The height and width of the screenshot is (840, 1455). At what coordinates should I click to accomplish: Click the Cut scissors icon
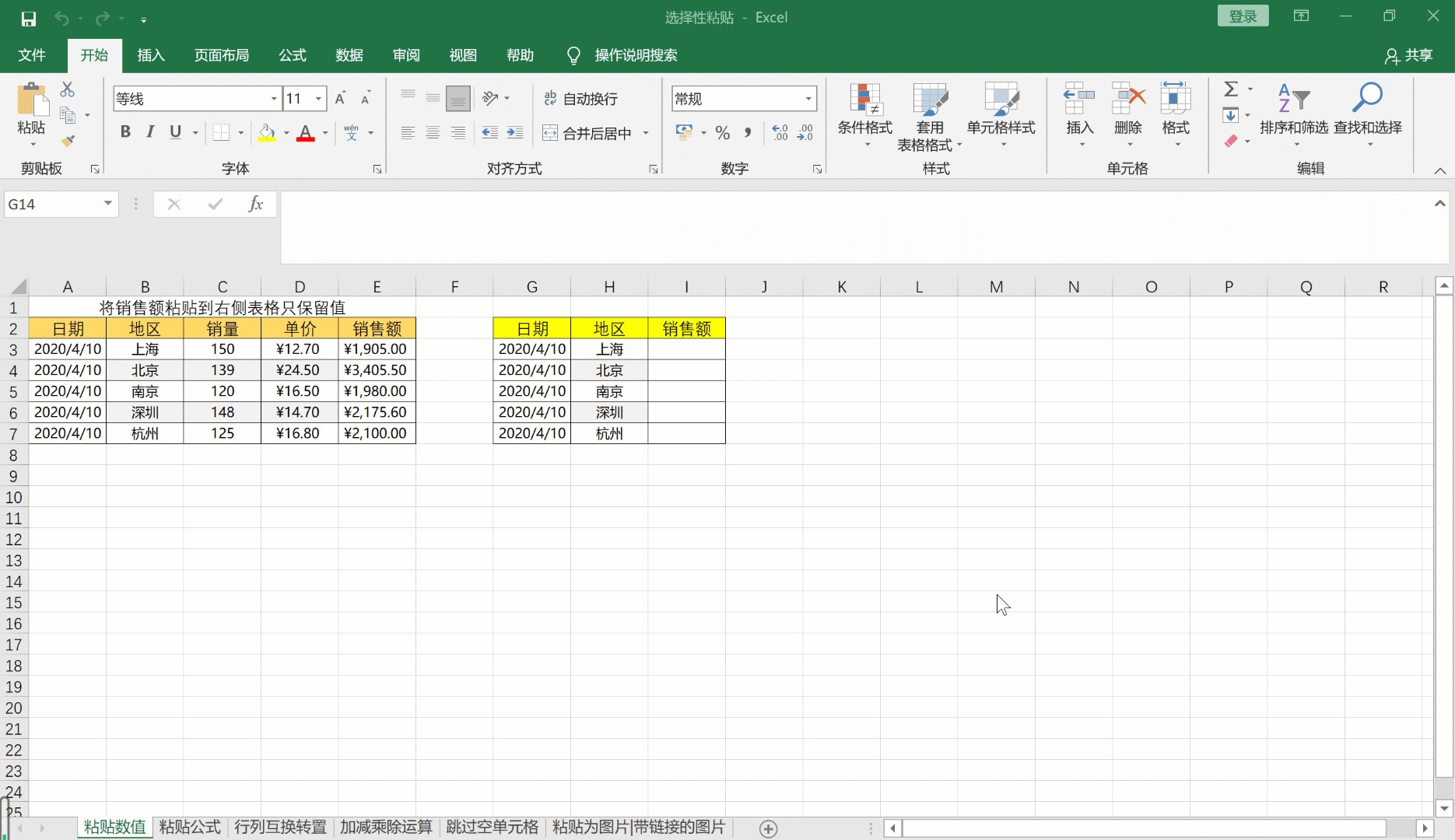(x=68, y=89)
